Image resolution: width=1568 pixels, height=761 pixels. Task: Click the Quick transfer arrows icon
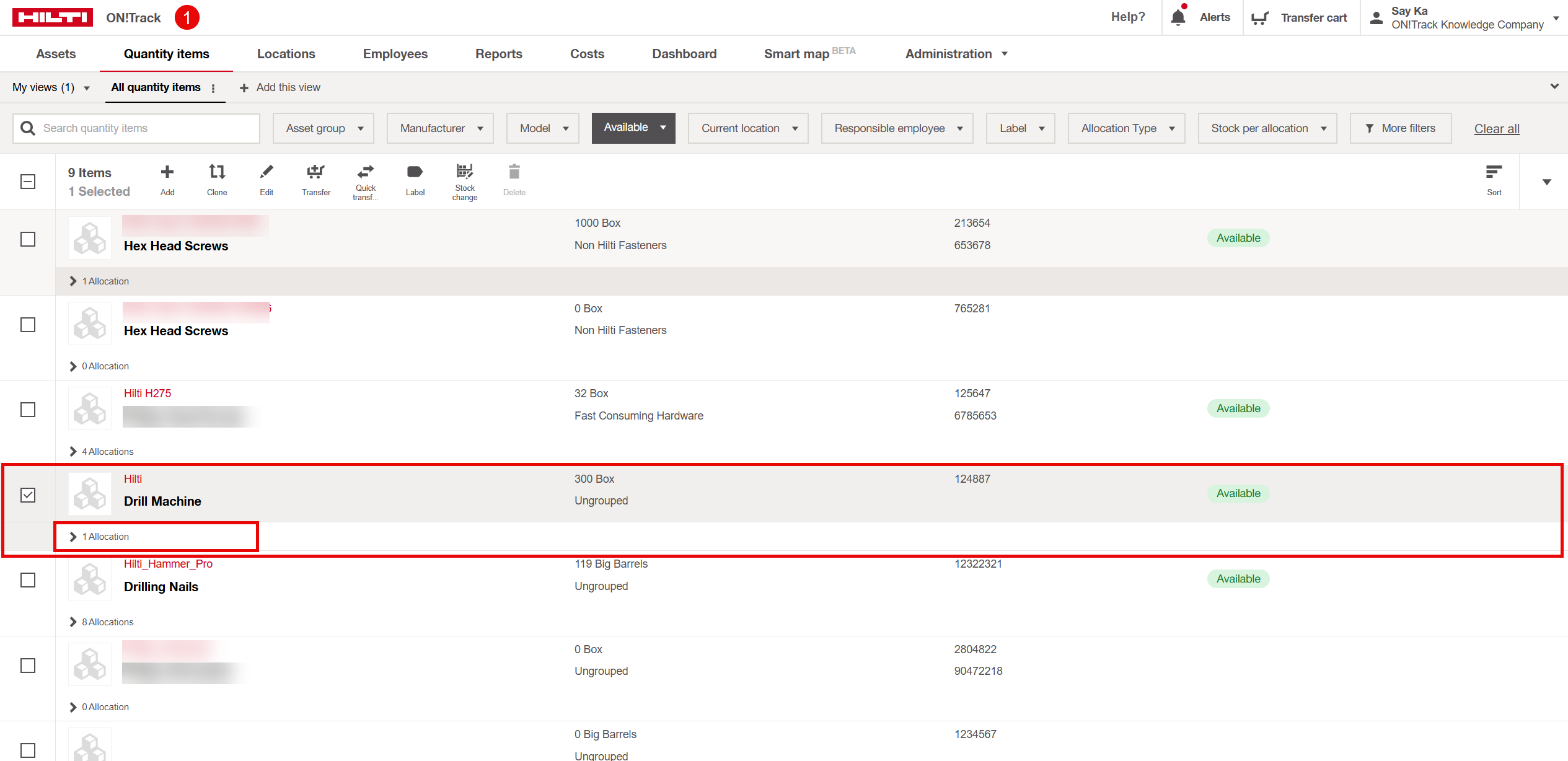click(366, 172)
